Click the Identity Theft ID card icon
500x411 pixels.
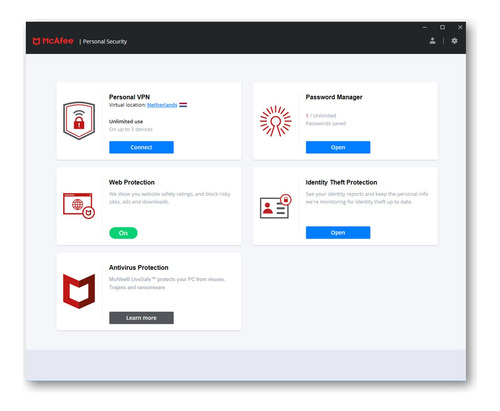tap(276, 206)
